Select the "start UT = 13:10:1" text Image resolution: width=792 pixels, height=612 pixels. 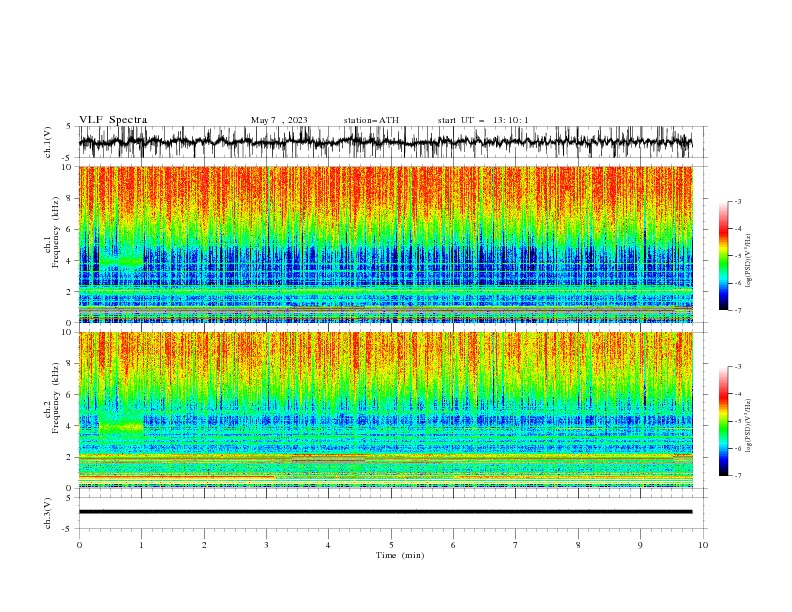pyautogui.click(x=483, y=120)
